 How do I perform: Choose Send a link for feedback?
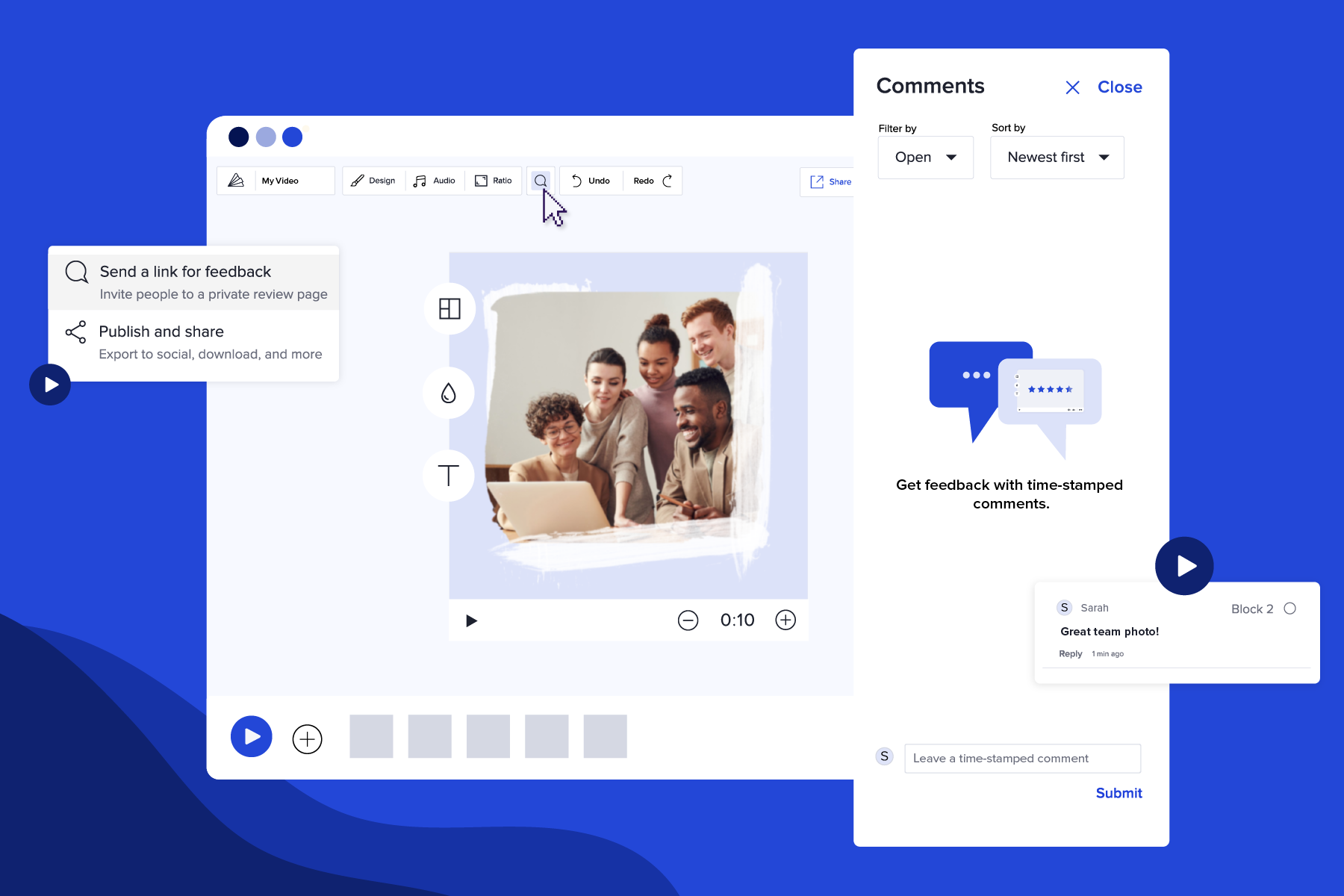click(x=194, y=282)
